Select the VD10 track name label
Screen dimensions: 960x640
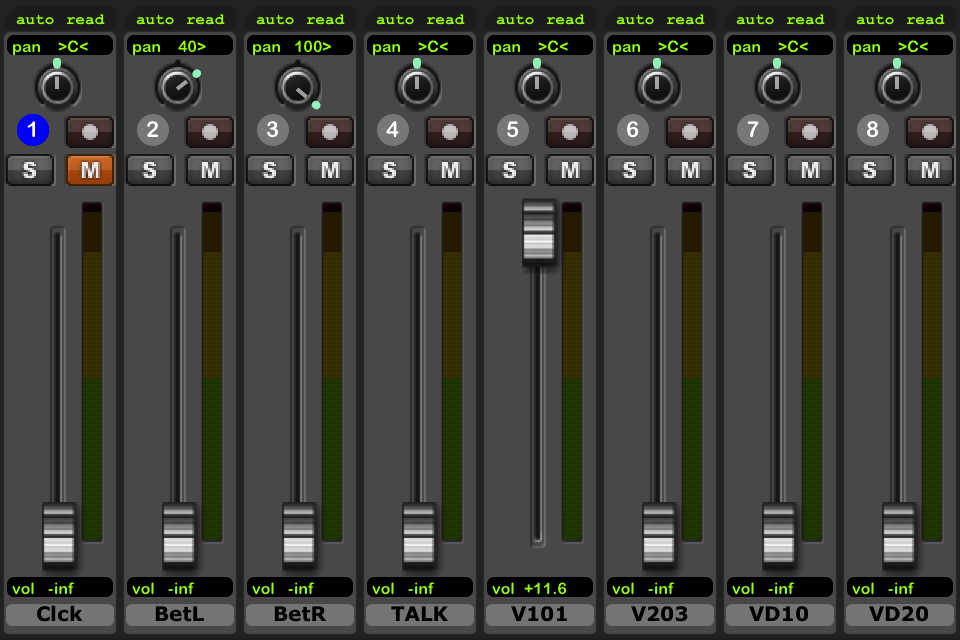(x=780, y=614)
